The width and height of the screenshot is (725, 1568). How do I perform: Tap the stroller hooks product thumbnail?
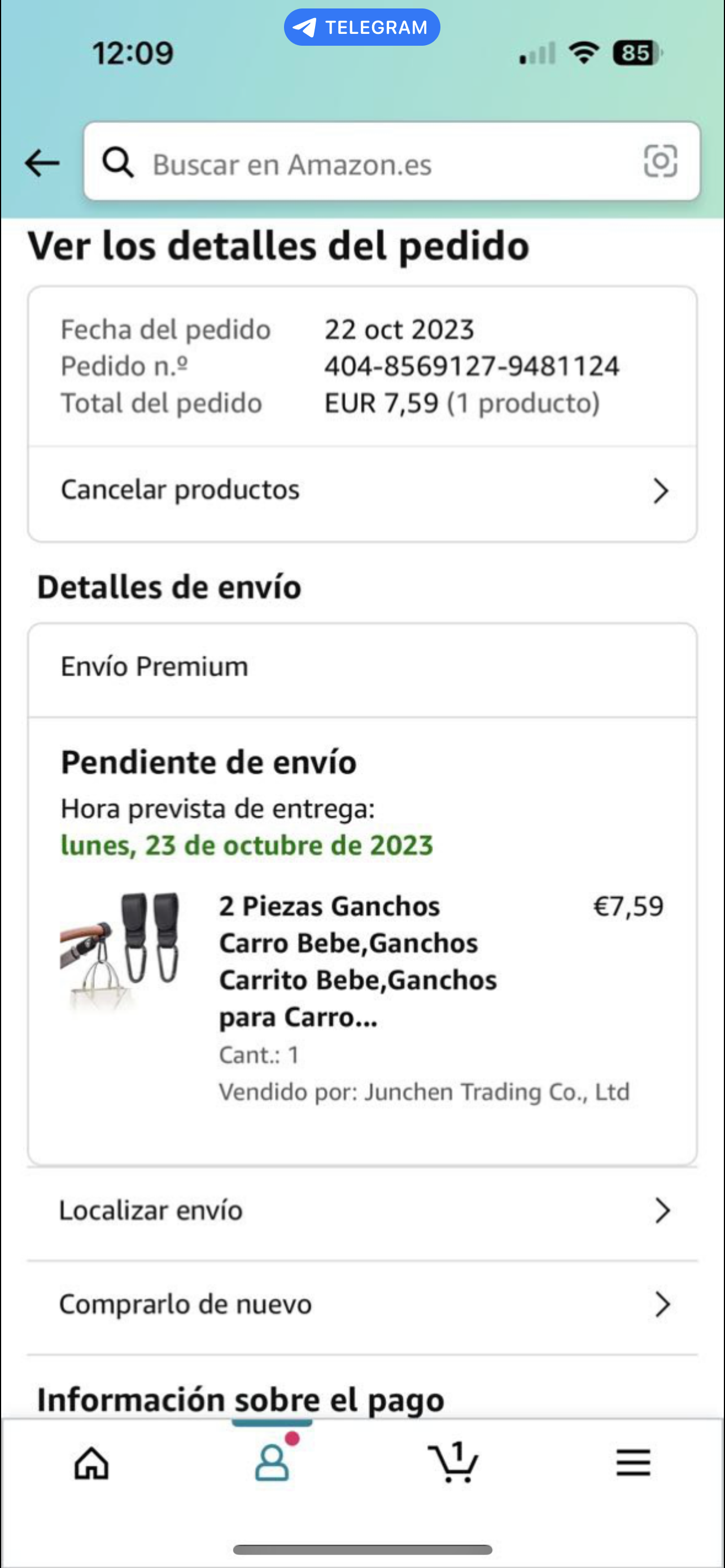[x=120, y=949]
